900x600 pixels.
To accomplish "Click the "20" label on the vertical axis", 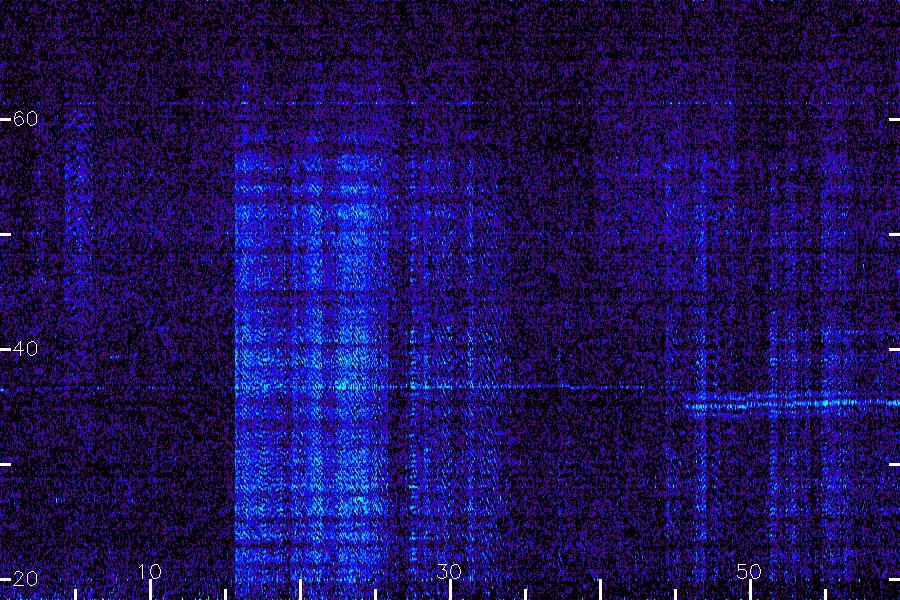I will (x=25, y=578).
